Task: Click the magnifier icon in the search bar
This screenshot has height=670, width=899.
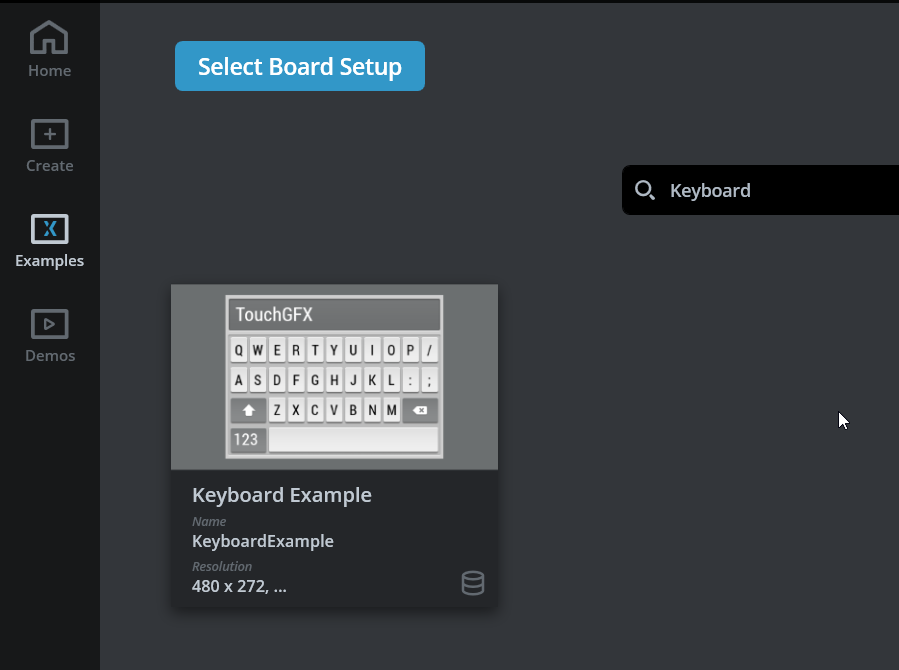Action: pos(645,190)
